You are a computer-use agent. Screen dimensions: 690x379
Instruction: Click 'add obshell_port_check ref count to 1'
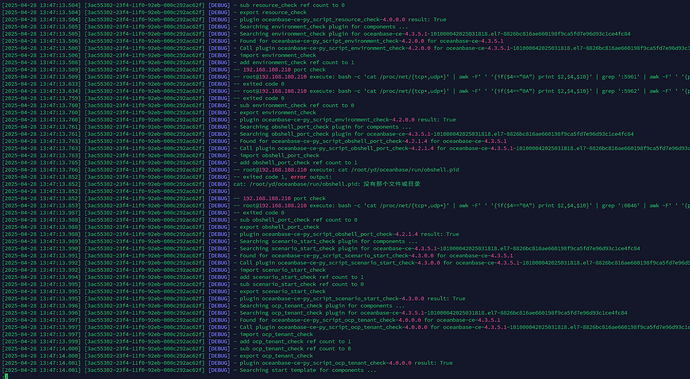tap(295, 162)
